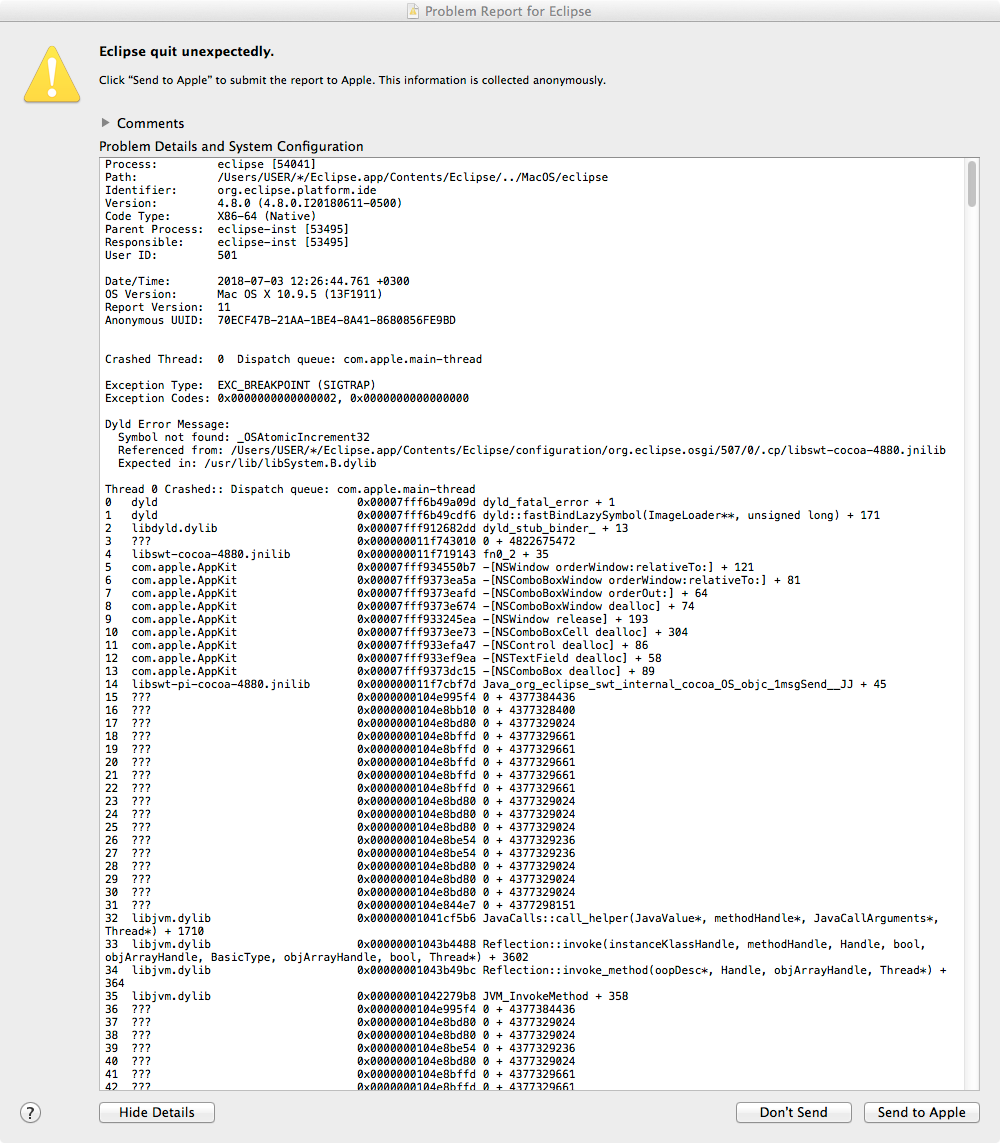Click 'Dyld Error Message:' label
The height and width of the screenshot is (1143, 1000).
tap(168, 424)
